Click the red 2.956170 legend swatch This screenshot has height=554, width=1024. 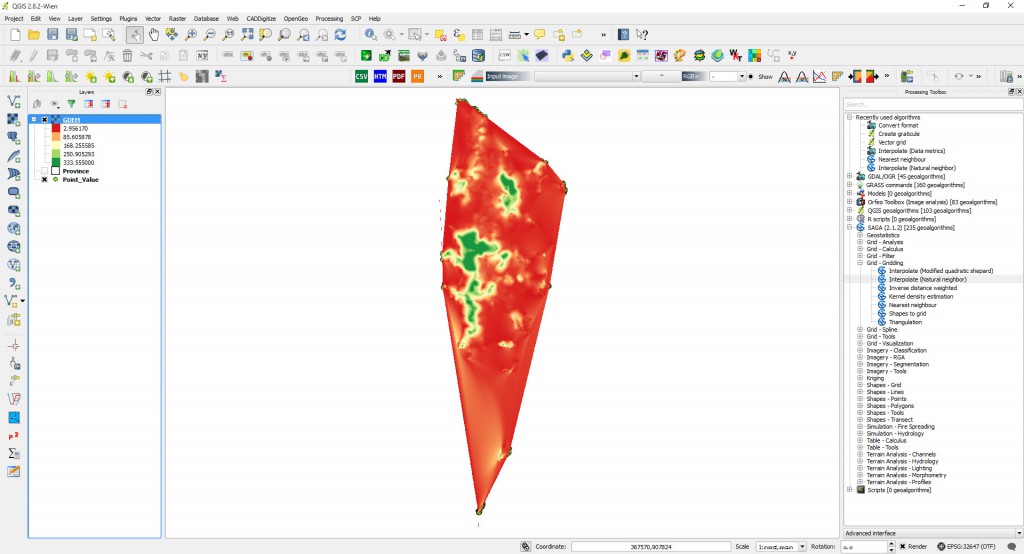(x=56, y=129)
